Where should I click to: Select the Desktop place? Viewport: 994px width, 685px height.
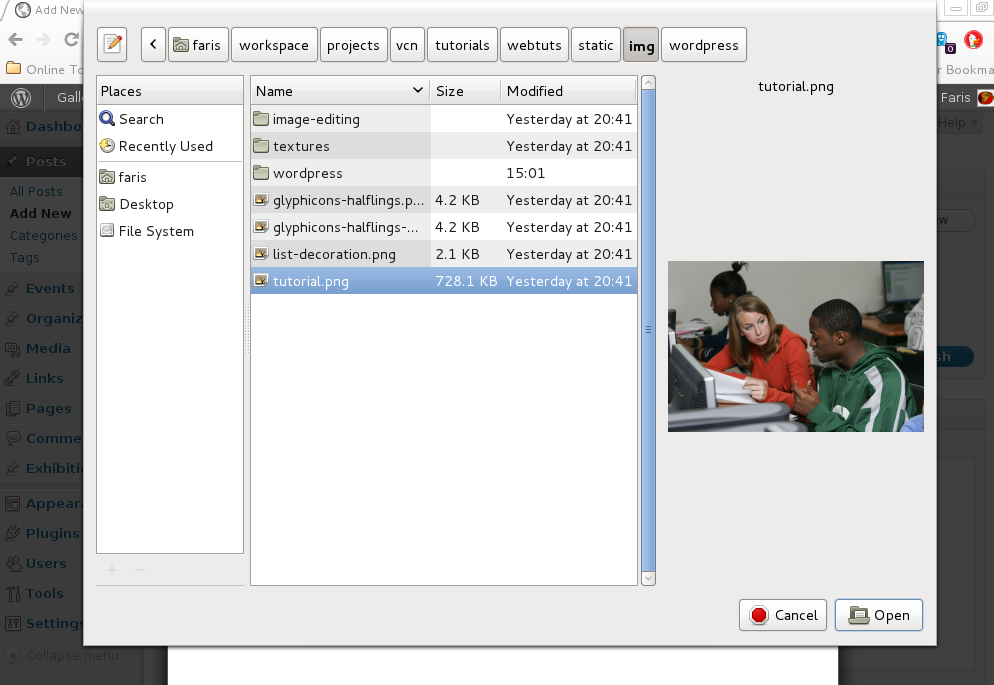(146, 204)
